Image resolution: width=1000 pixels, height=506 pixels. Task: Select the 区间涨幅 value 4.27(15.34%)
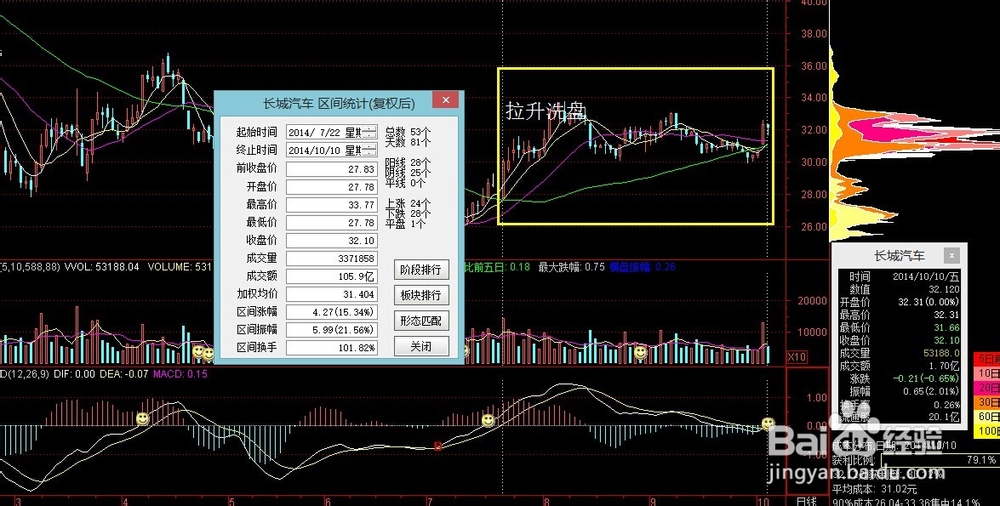(332, 312)
